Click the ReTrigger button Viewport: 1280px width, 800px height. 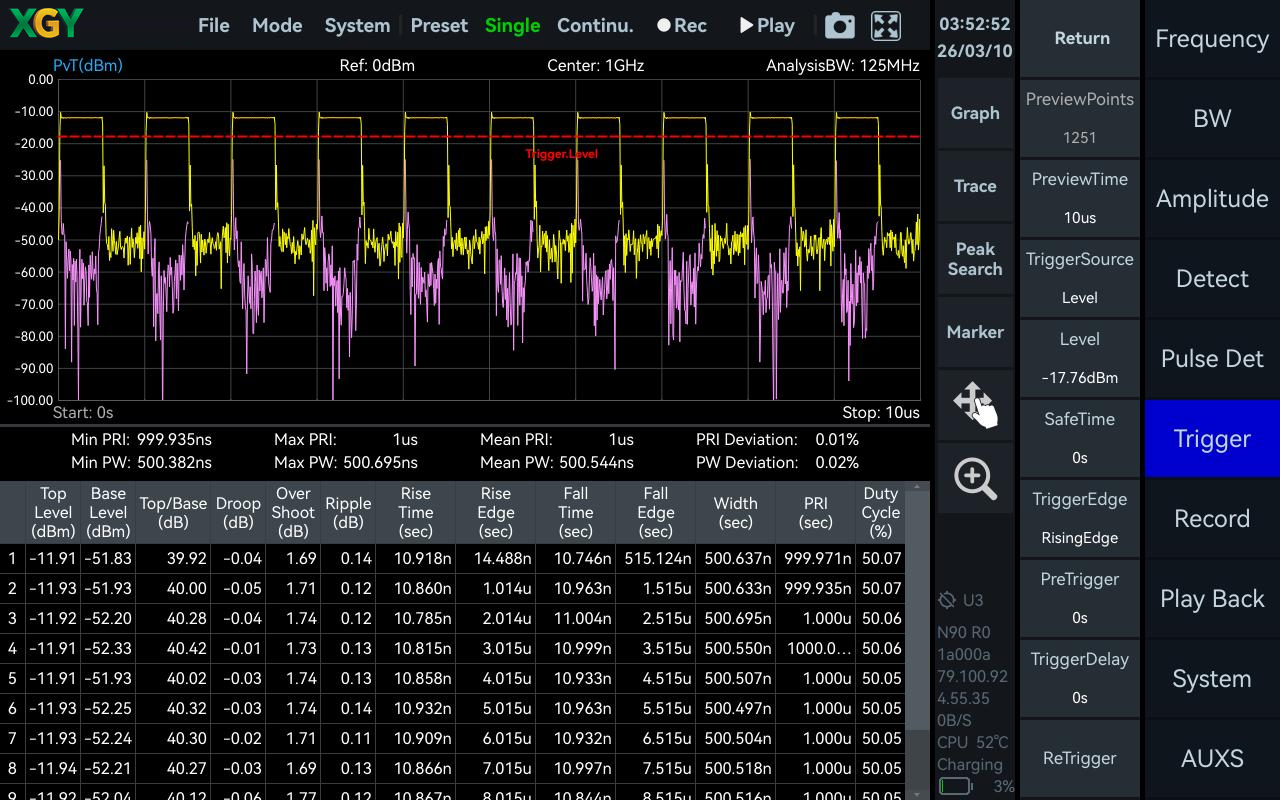click(x=1080, y=758)
